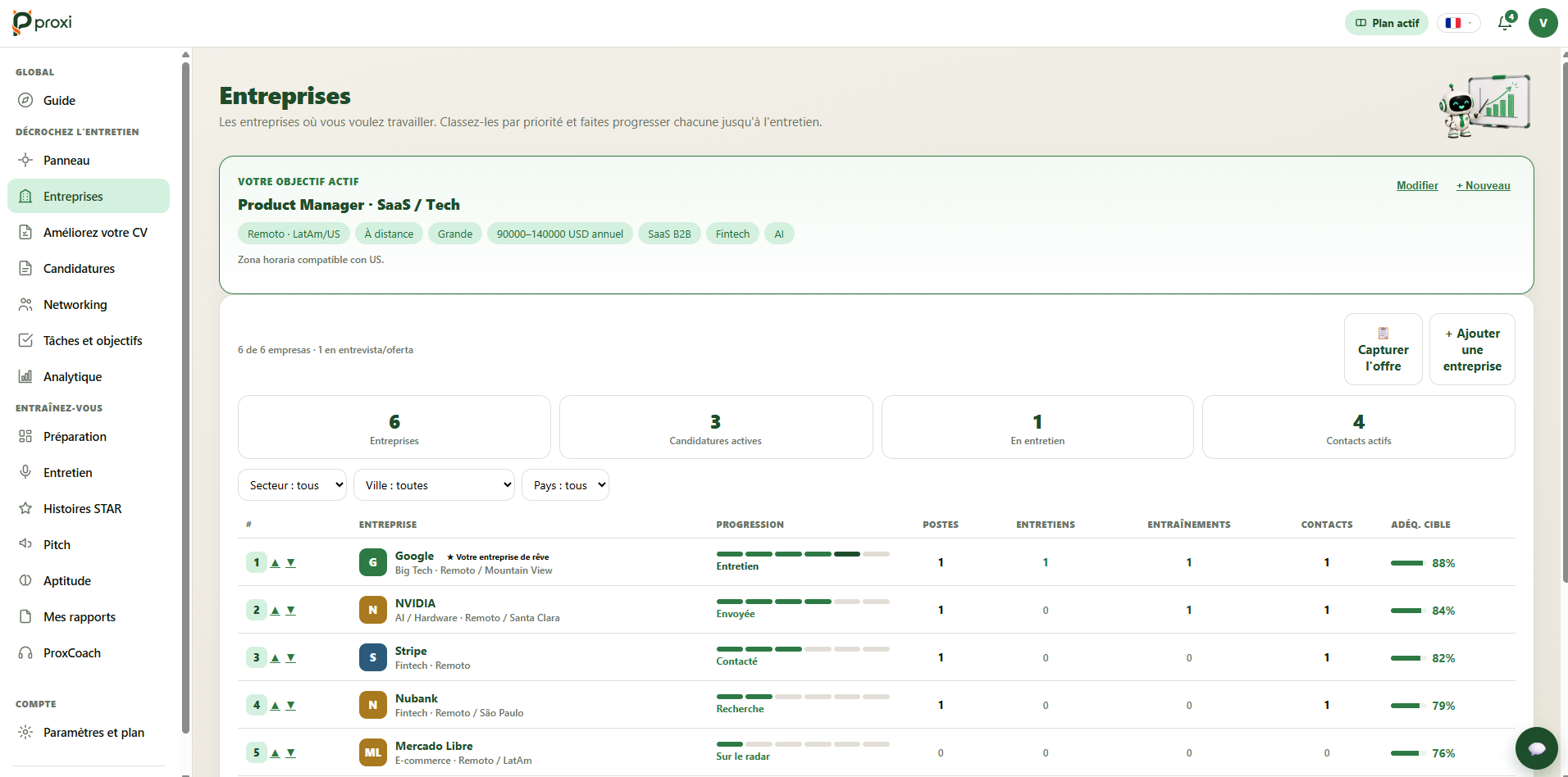The height and width of the screenshot is (777, 1568).
Task: Open the Networking section
Action: 89,305
